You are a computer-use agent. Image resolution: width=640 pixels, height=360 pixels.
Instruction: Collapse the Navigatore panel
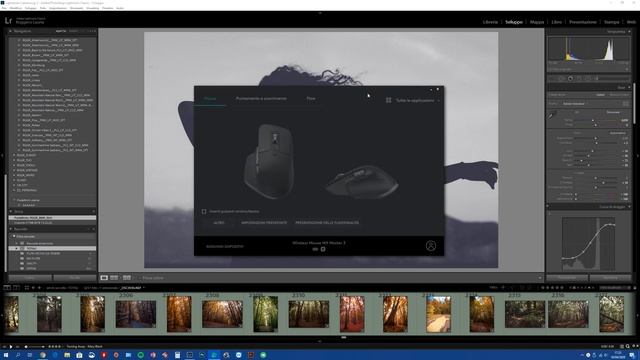click(x=11, y=31)
